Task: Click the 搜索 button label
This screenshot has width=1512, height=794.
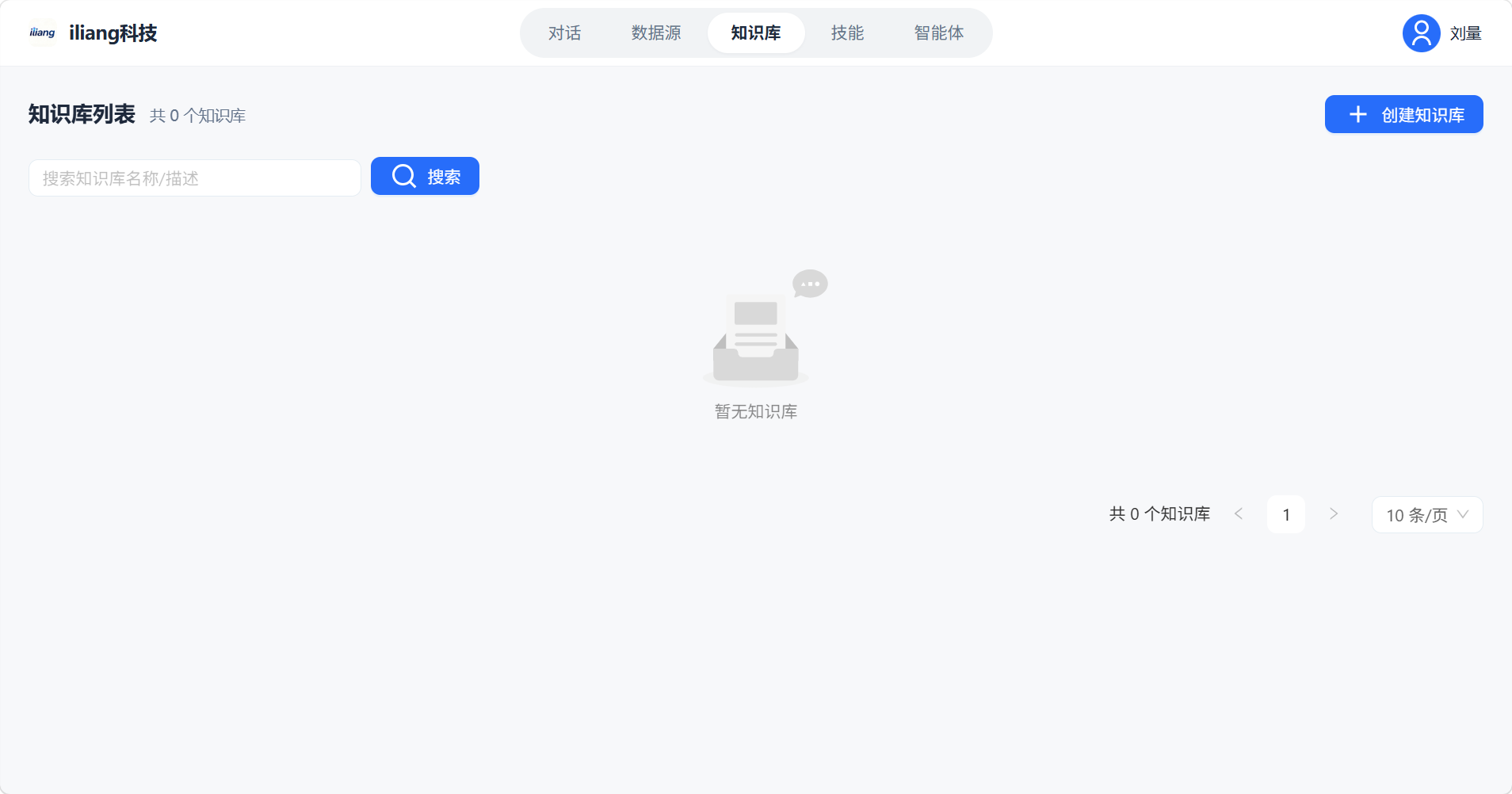Action: coord(444,177)
